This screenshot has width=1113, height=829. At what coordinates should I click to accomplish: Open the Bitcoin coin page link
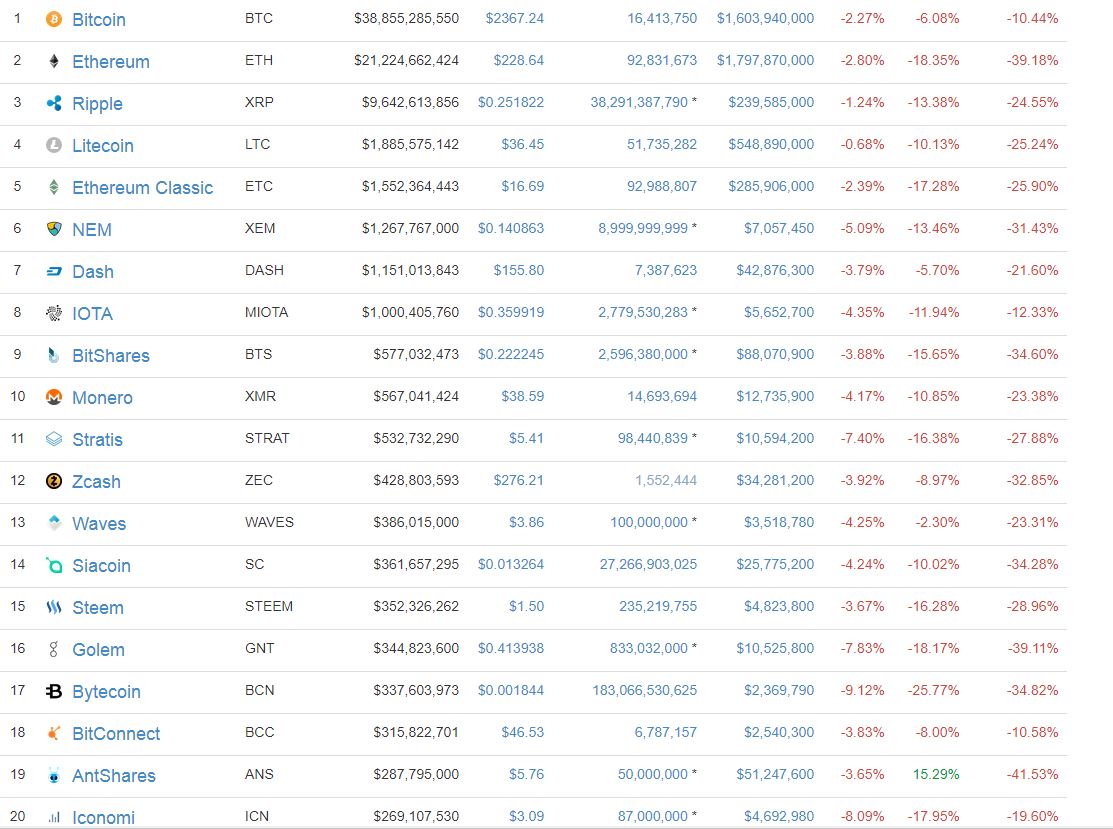coord(99,19)
